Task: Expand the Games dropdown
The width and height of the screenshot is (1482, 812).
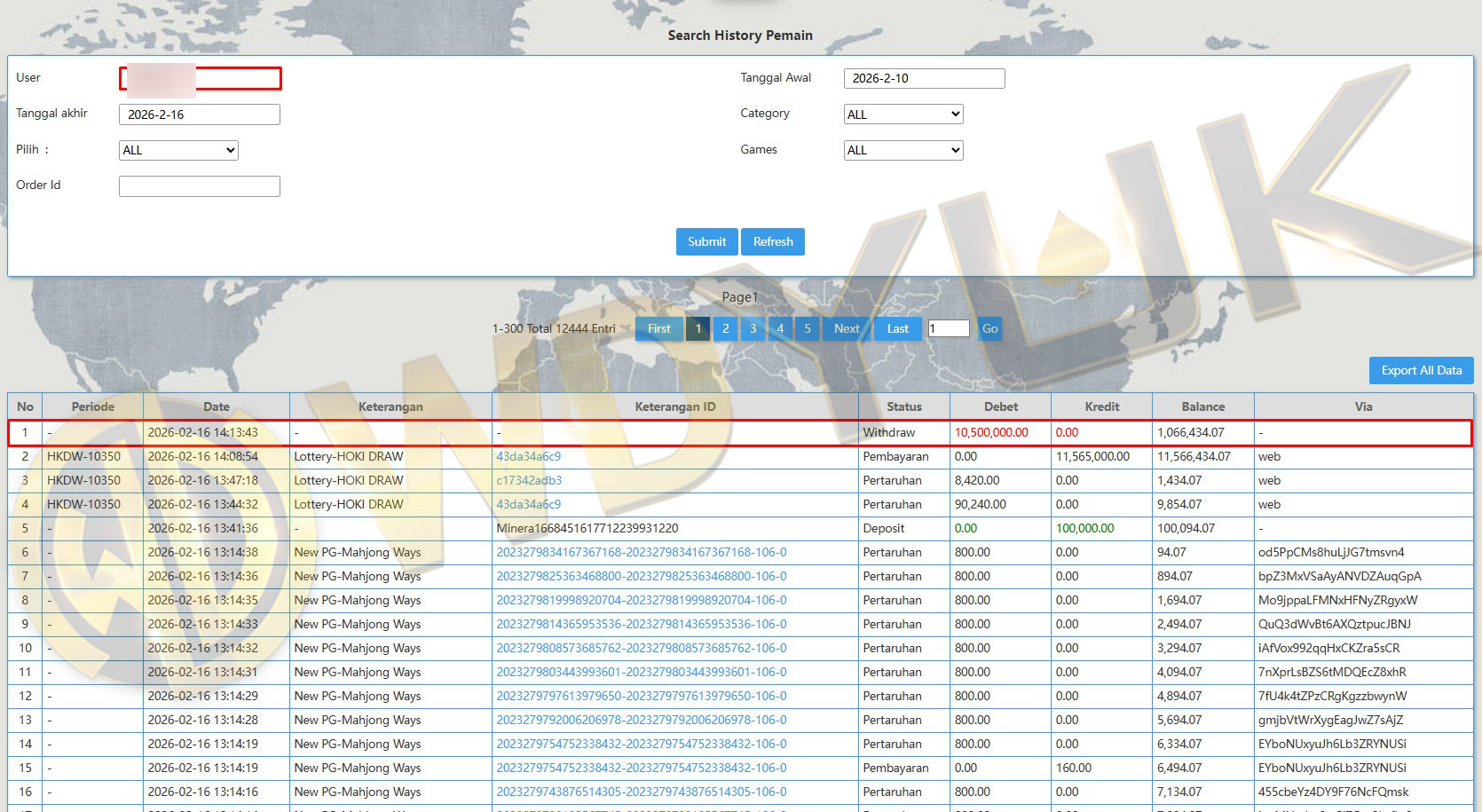Action: point(903,150)
